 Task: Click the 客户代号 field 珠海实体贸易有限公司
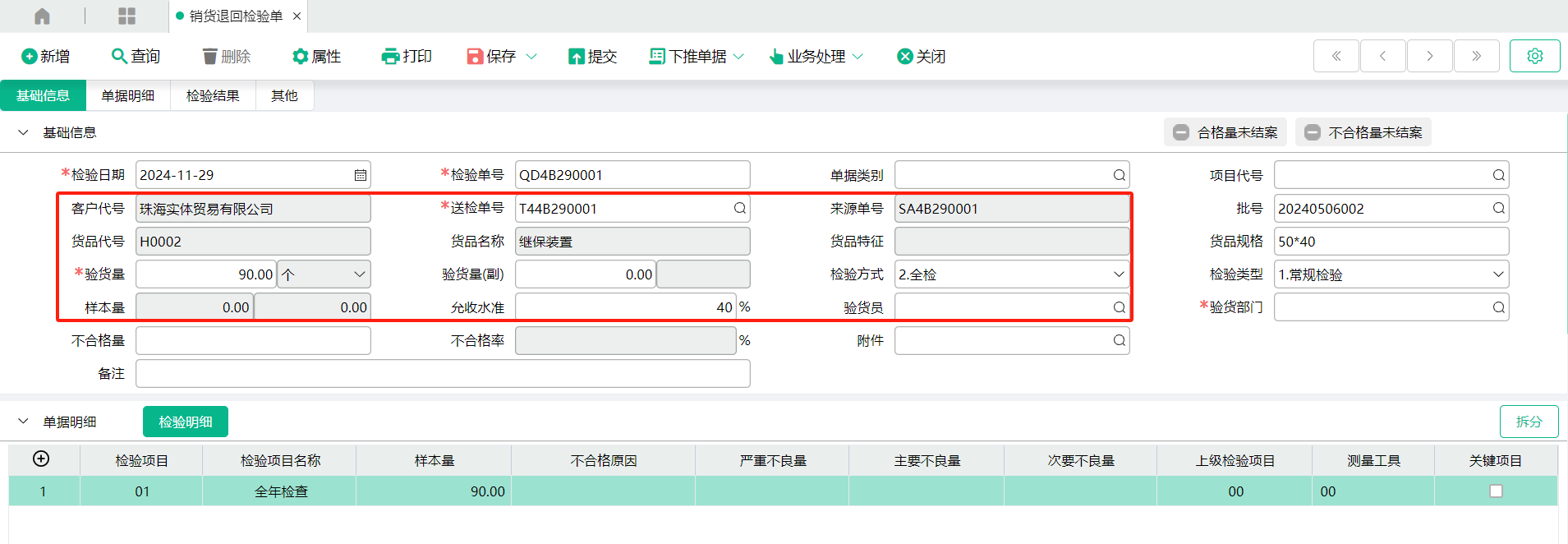coord(253,209)
